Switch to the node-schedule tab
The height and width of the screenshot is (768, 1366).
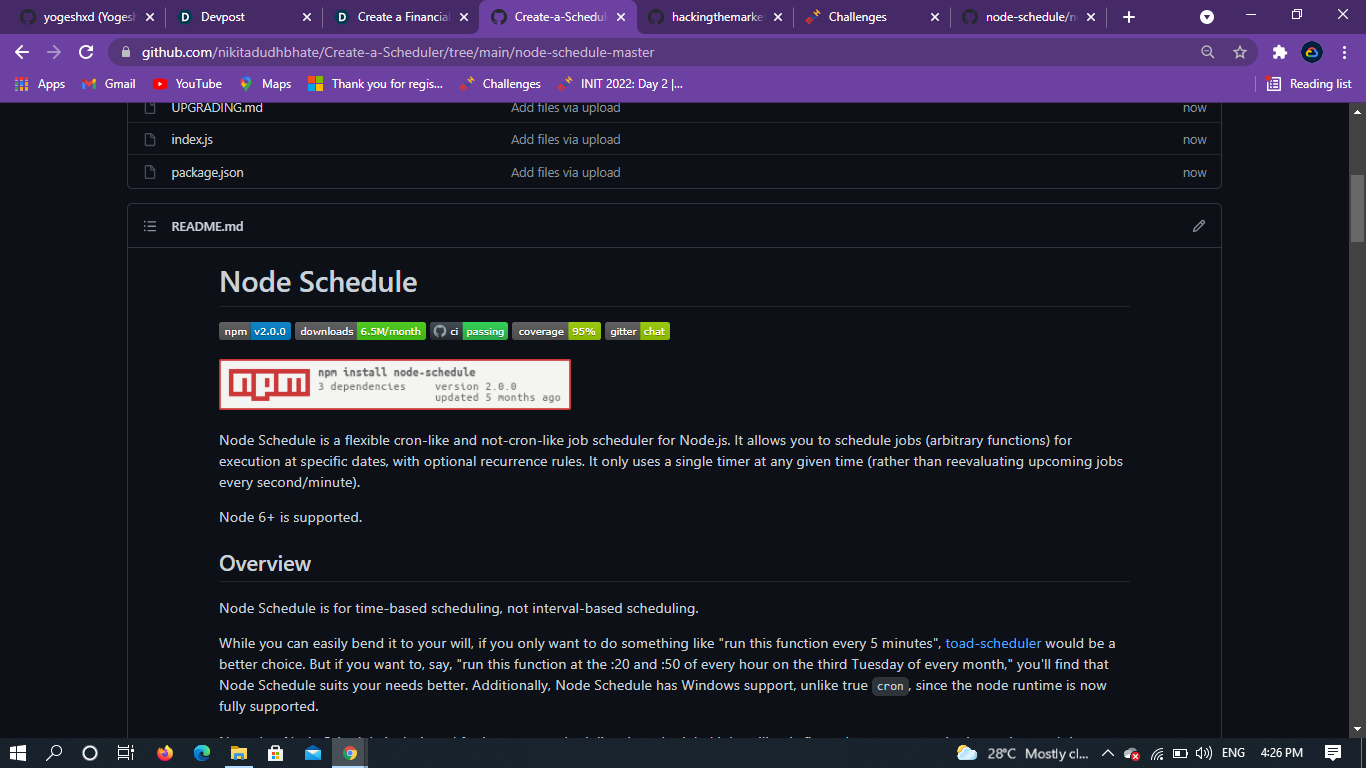tap(1030, 17)
